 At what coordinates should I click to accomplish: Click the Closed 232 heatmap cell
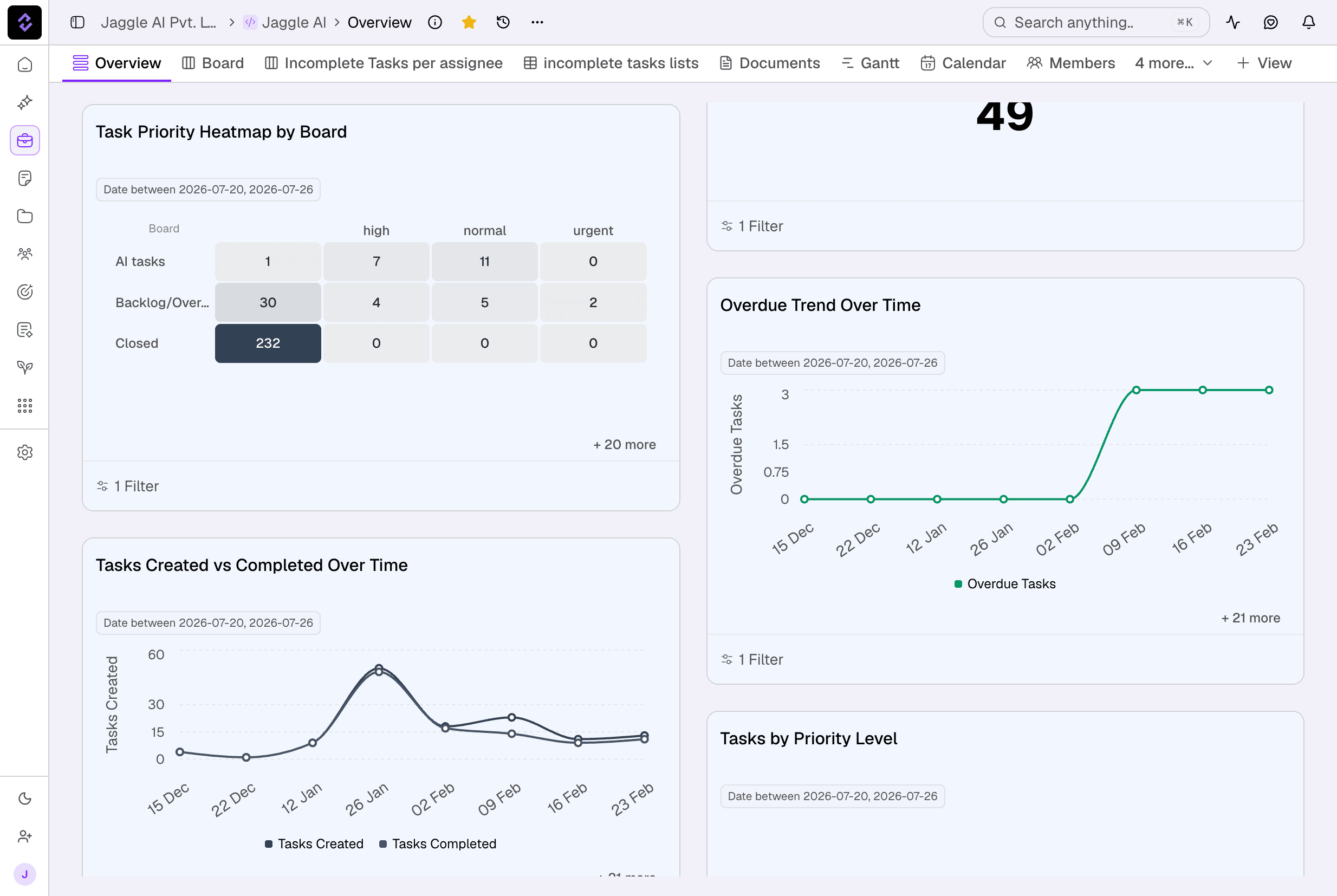coord(268,343)
